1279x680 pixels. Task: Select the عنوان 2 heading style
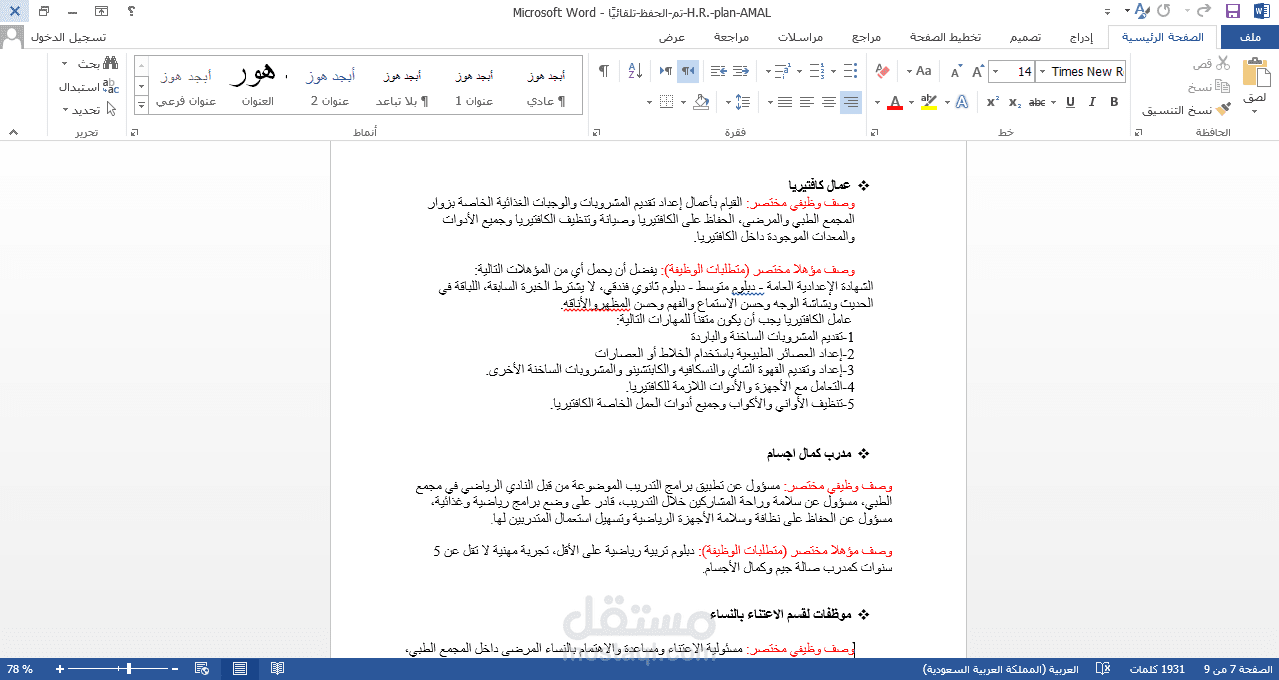[329, 86]
